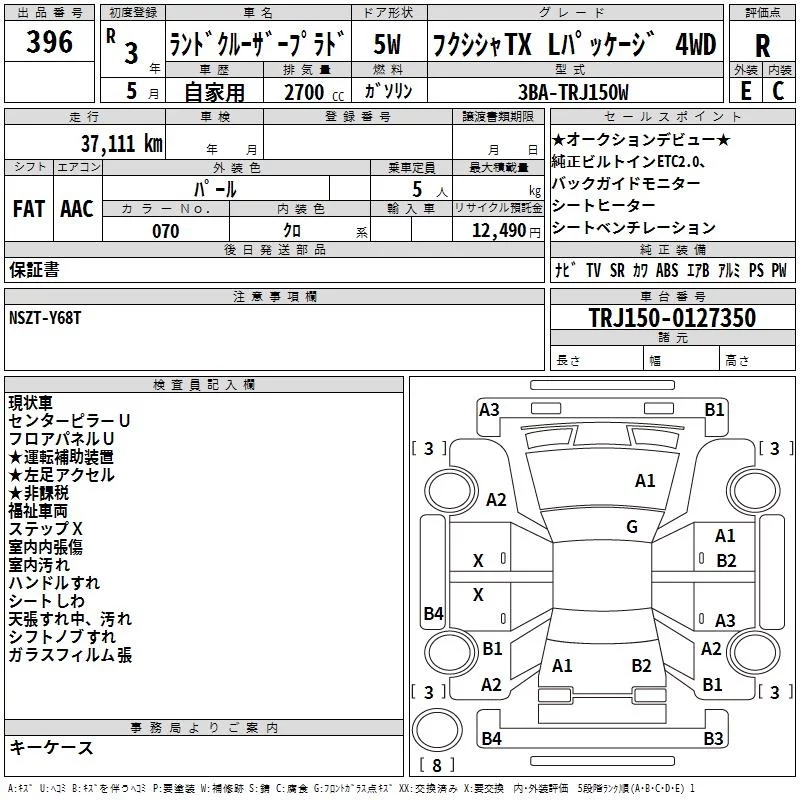Click ★非課税 note
800x800 pixels.
pos(38,492)
